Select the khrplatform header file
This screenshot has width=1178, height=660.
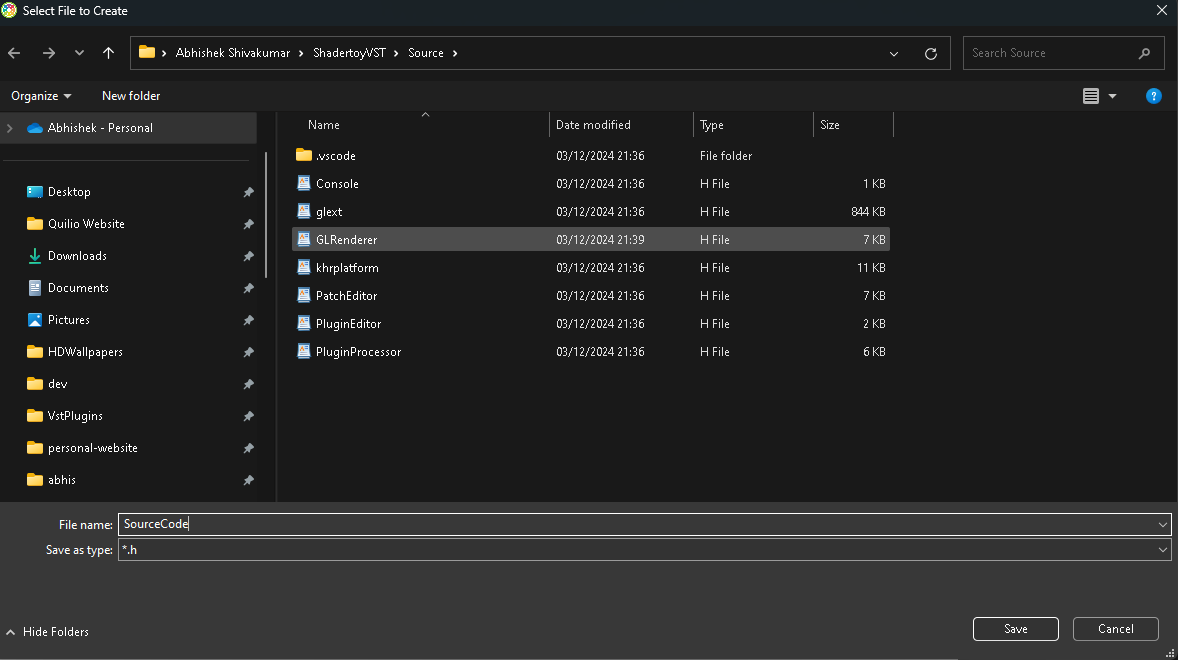tap(591, 267)
